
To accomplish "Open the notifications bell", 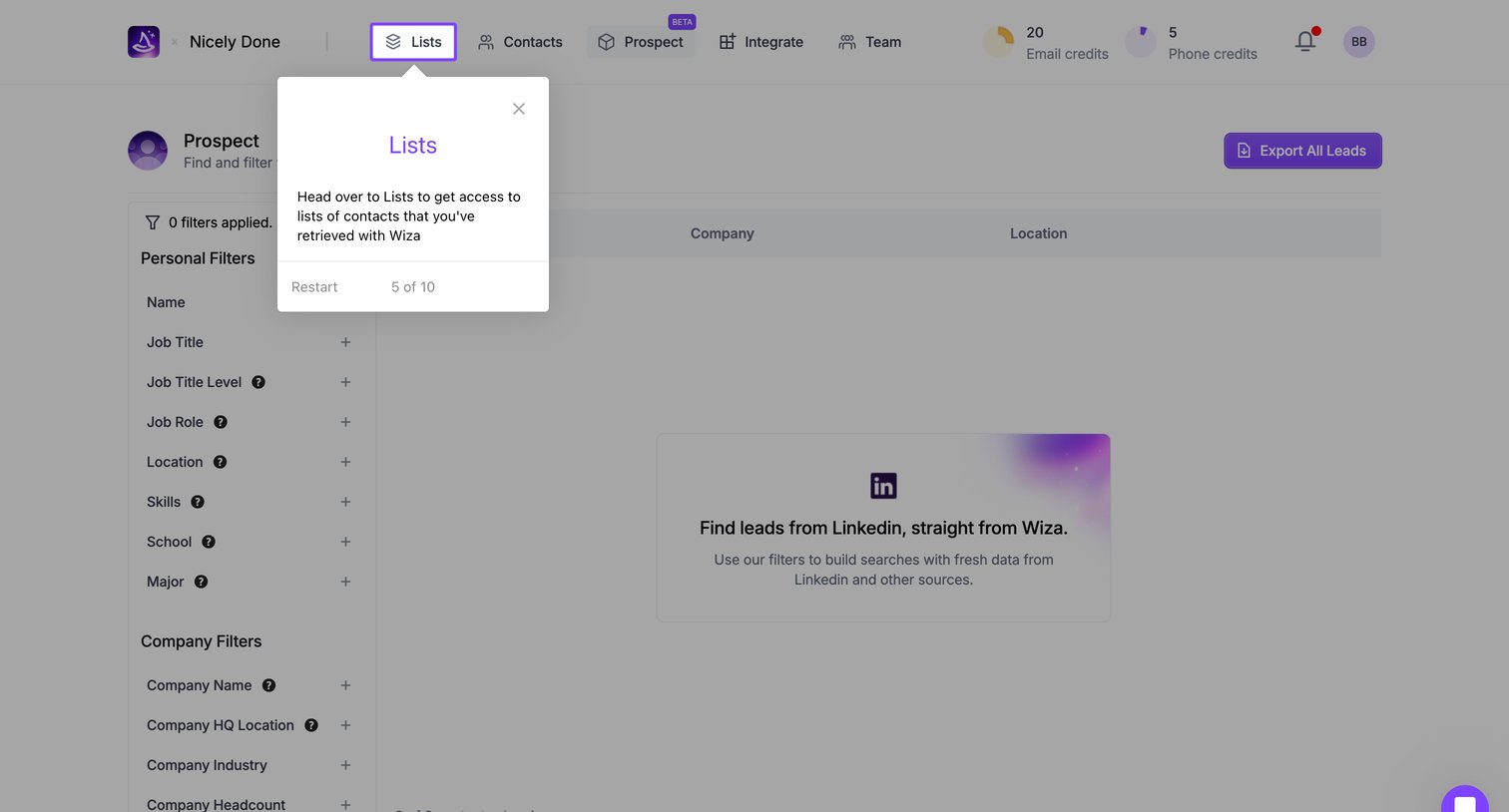I will tap(1305, 41).
